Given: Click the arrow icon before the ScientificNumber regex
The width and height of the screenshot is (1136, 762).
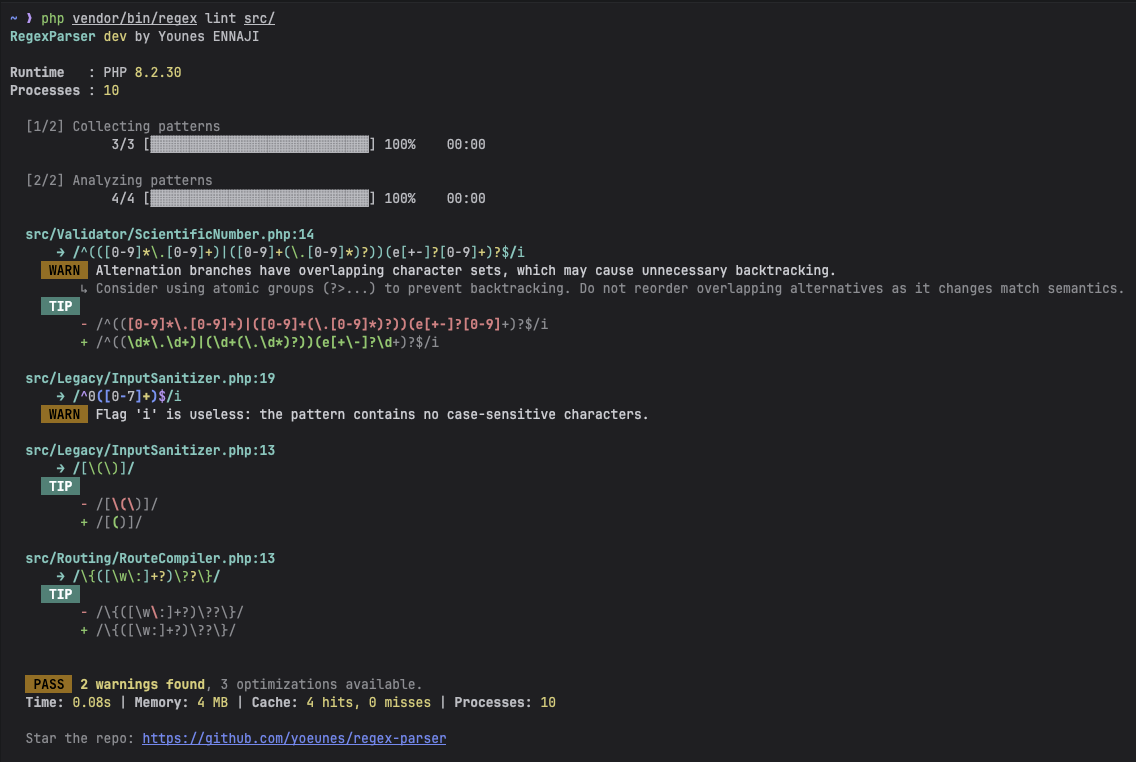Looking at the screenshot, I should [x=62, y=252].
